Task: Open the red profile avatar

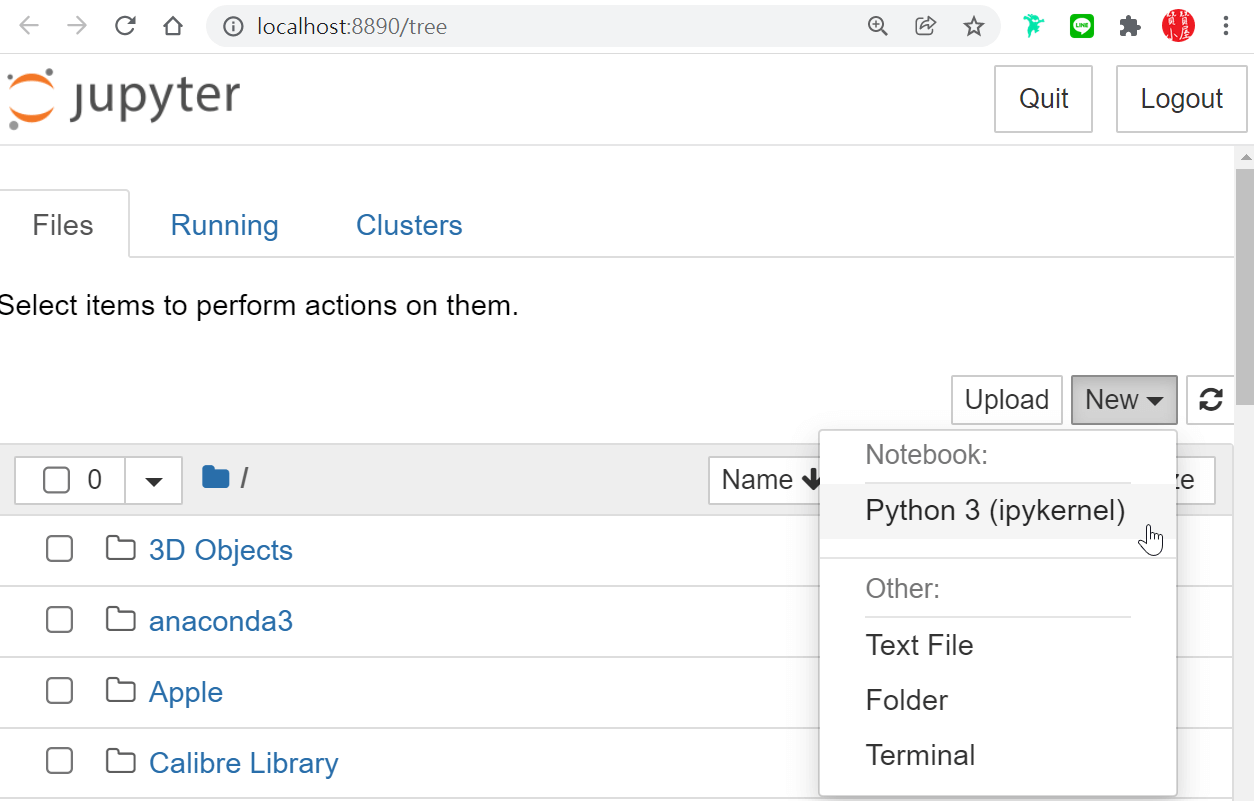Action: (x=1178, y=26)
